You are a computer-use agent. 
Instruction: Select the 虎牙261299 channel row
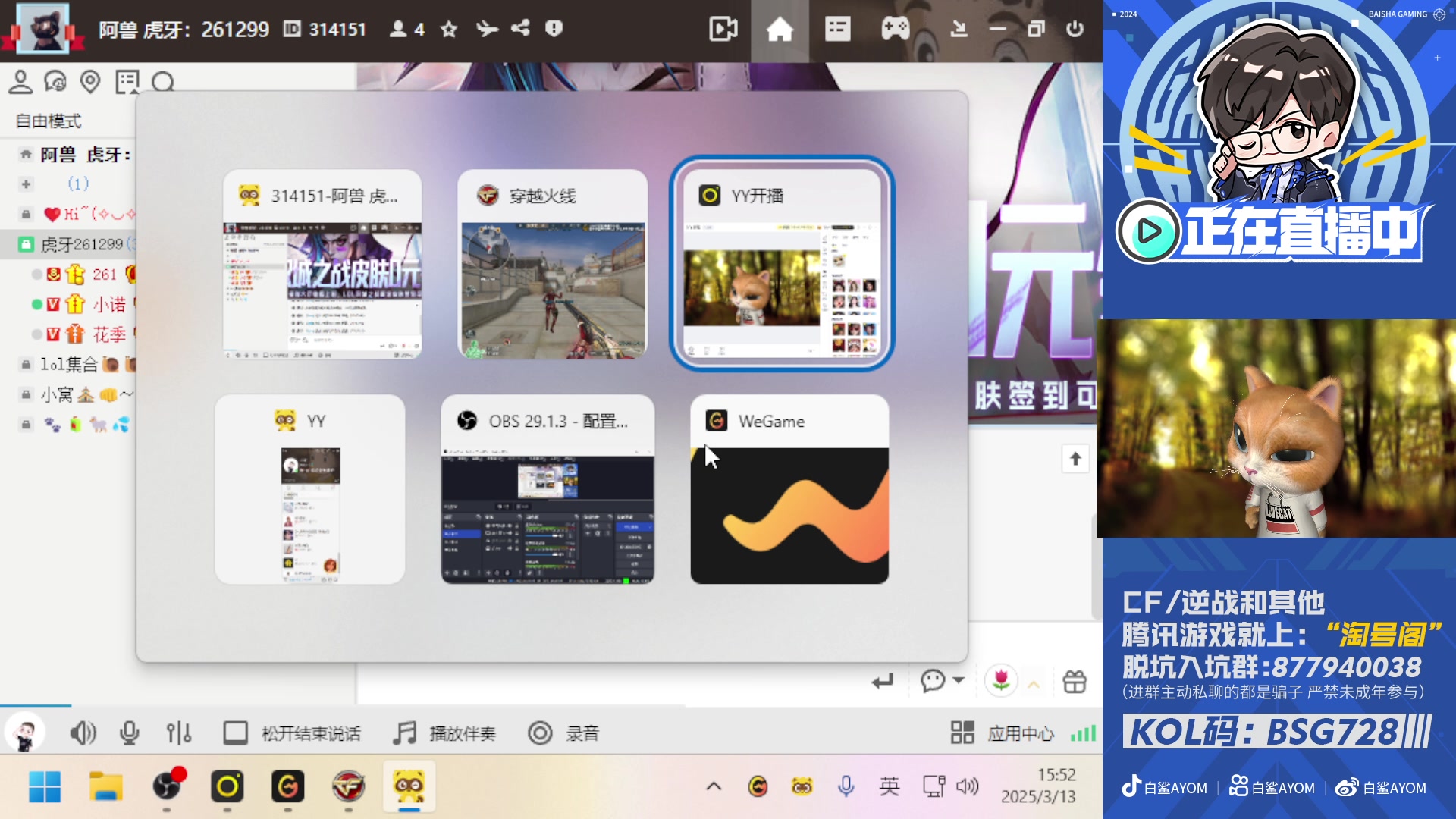pyautogui.click(x=68, y=244)
